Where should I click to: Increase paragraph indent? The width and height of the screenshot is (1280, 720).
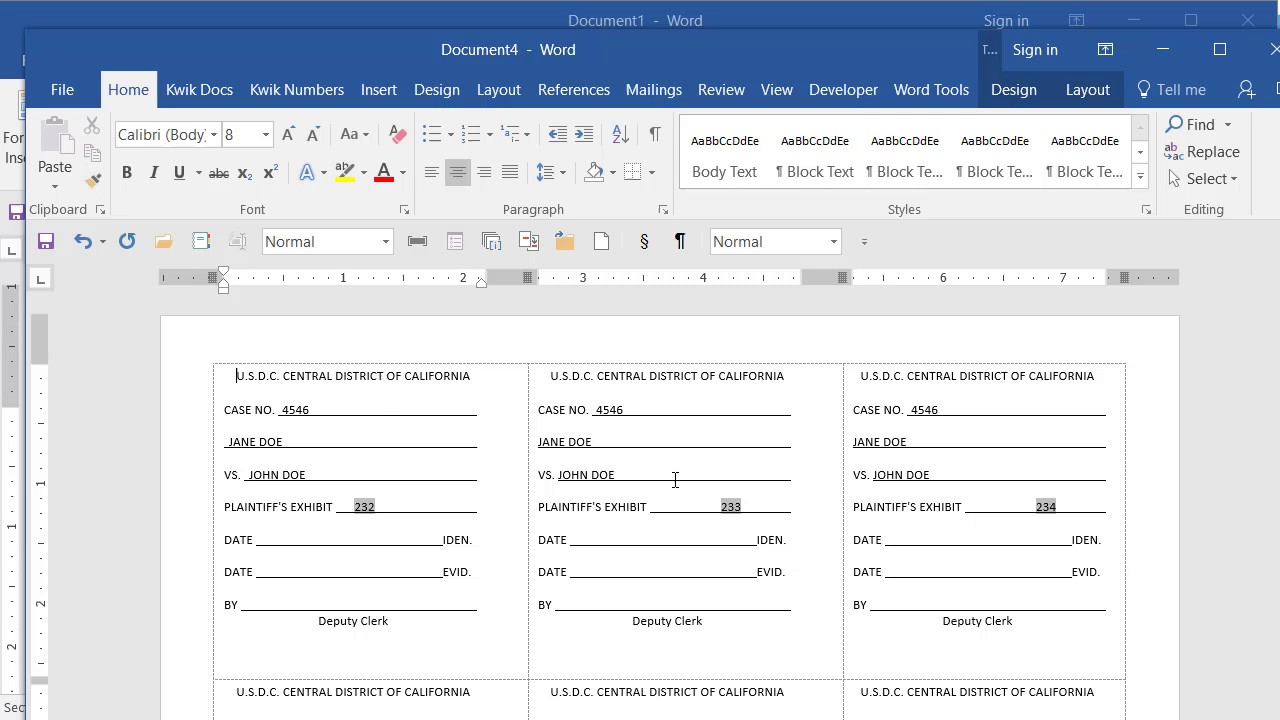(584, 134)
